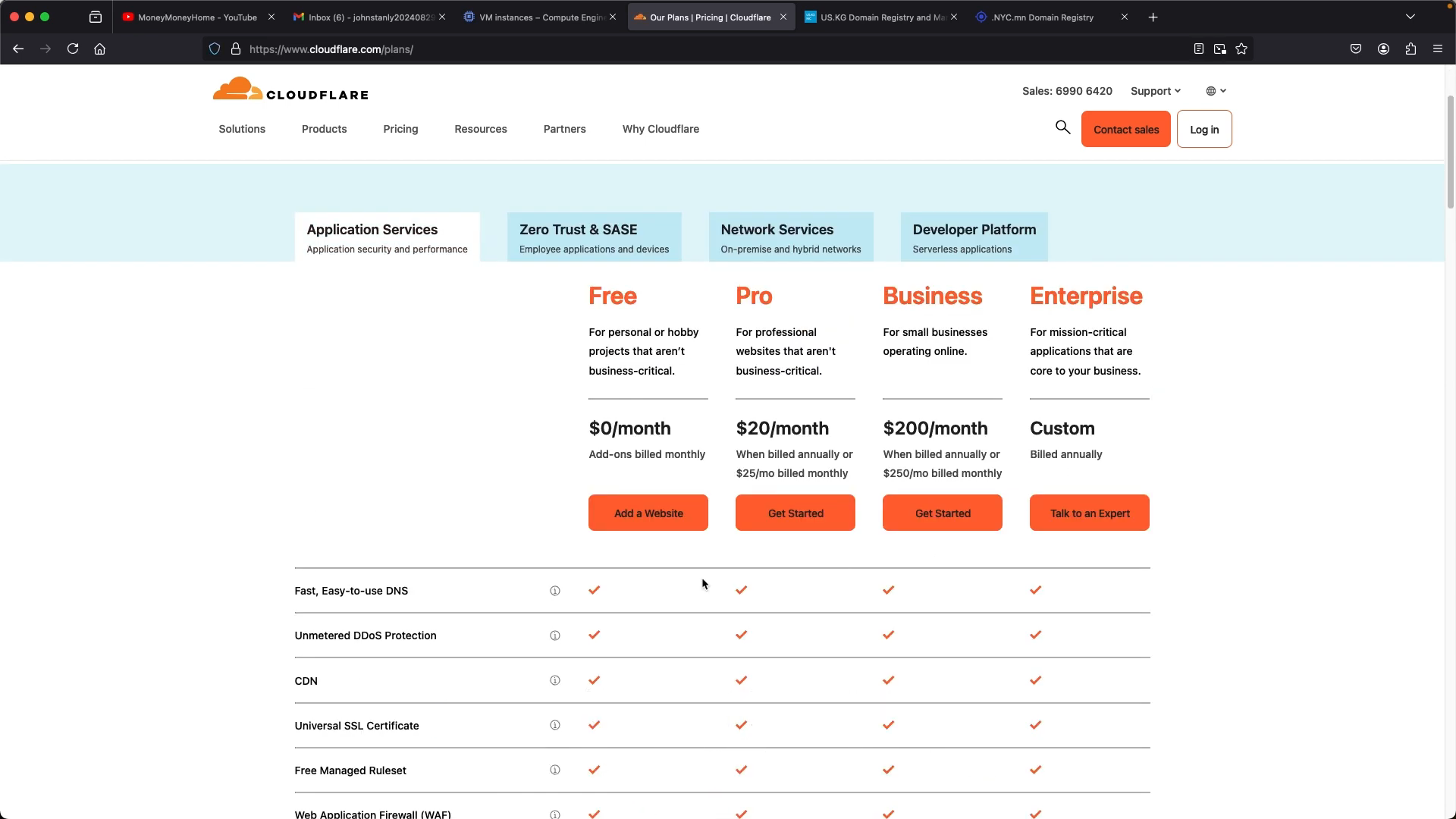Screen dimensions: 1456x819
Task: Click the Enterprise plan heading
Action: pos(1086,296)
